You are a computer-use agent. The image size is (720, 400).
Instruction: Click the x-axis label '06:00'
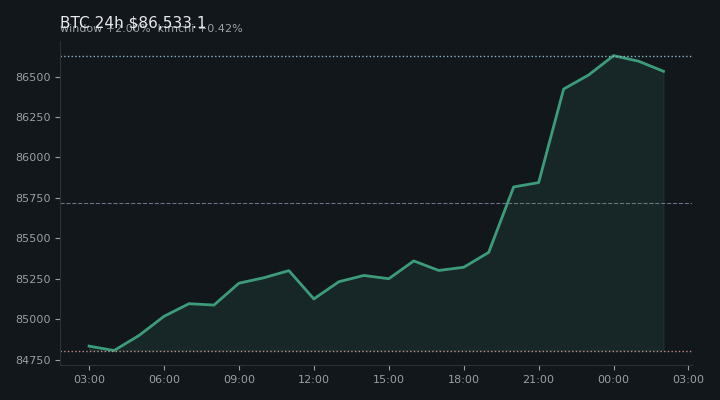point(164,379)
